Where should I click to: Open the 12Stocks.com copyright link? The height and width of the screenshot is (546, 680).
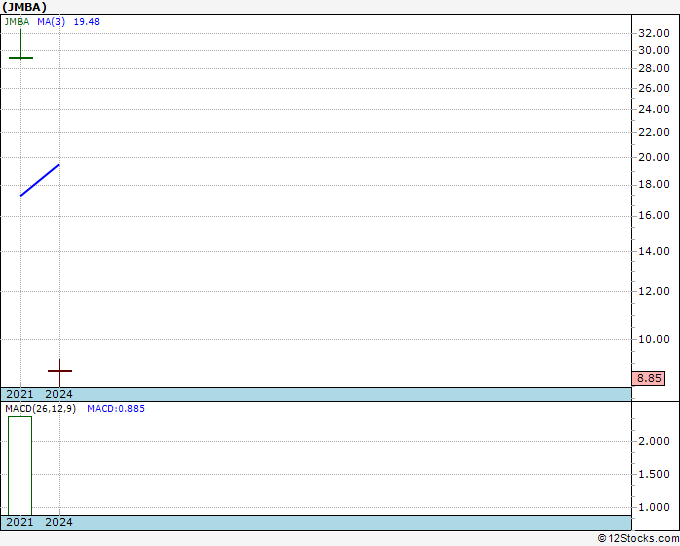[x=638, y=538]
